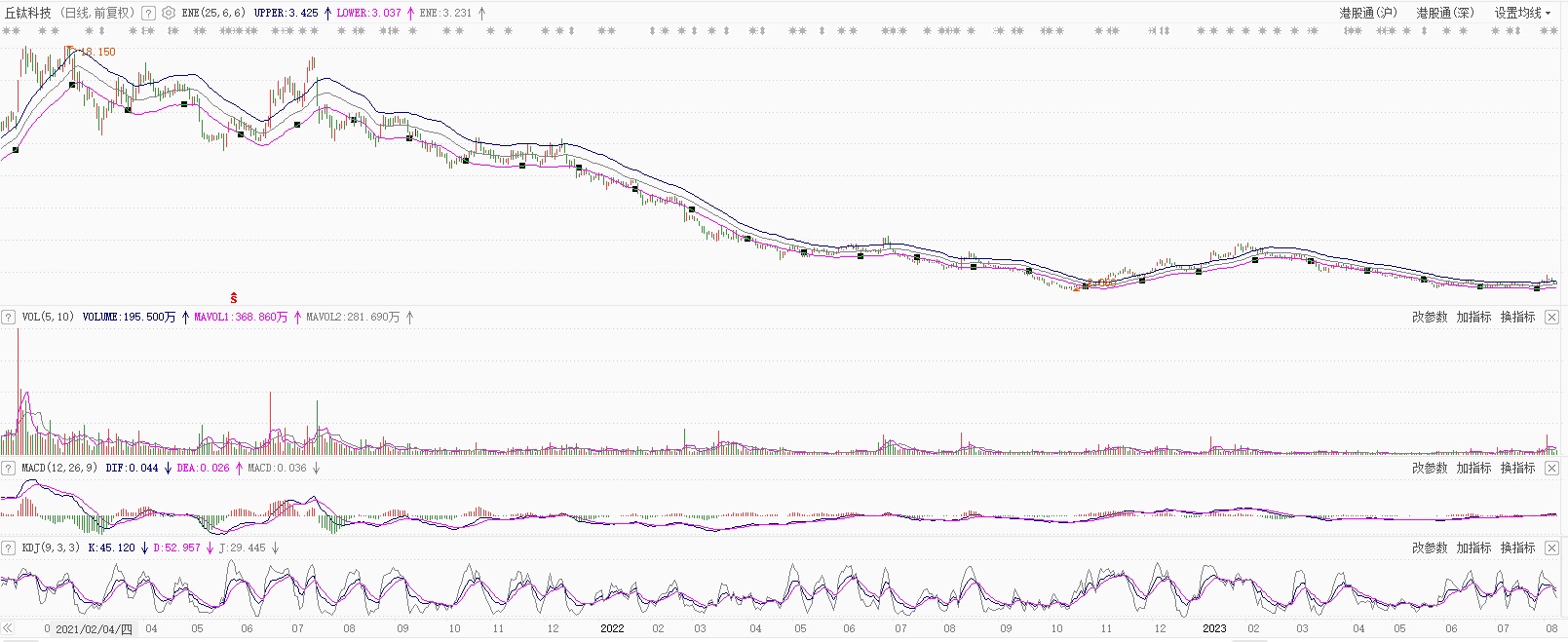Click the DIF:0.044 value
Image resolution: width=1568 pixels, height=642 pixels.
[x=132, y=469]
